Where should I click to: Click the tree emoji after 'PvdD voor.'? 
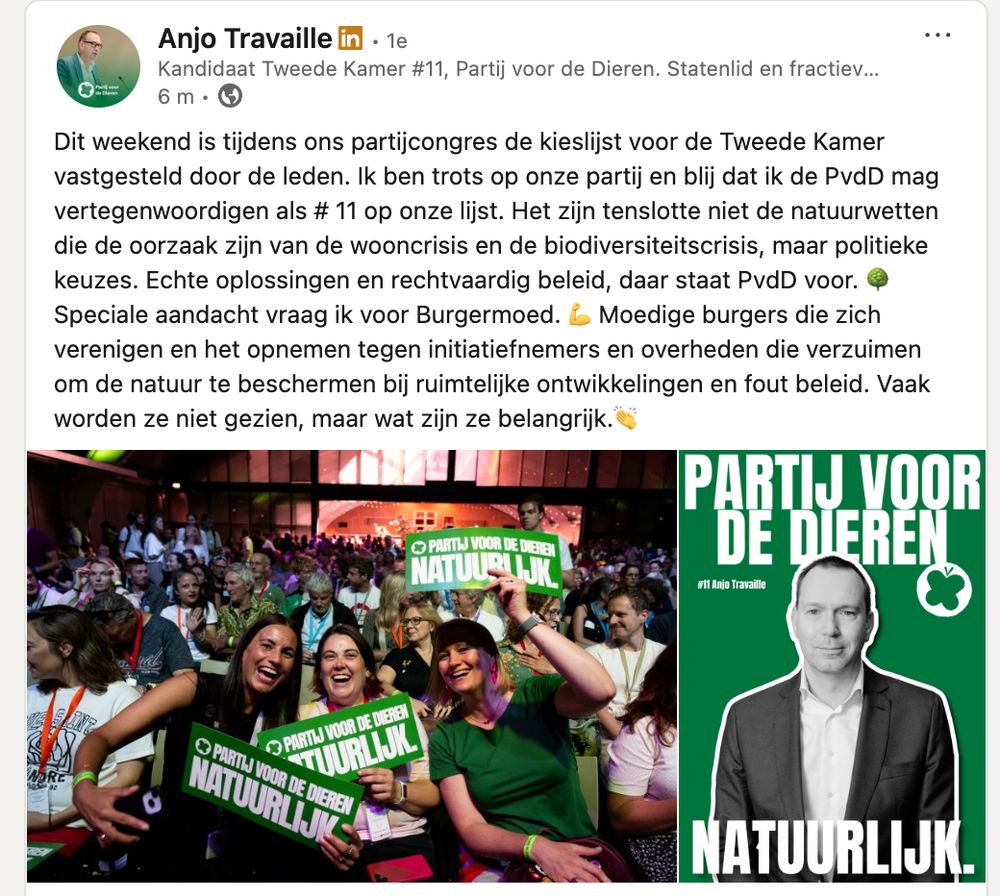click(878, 279)
